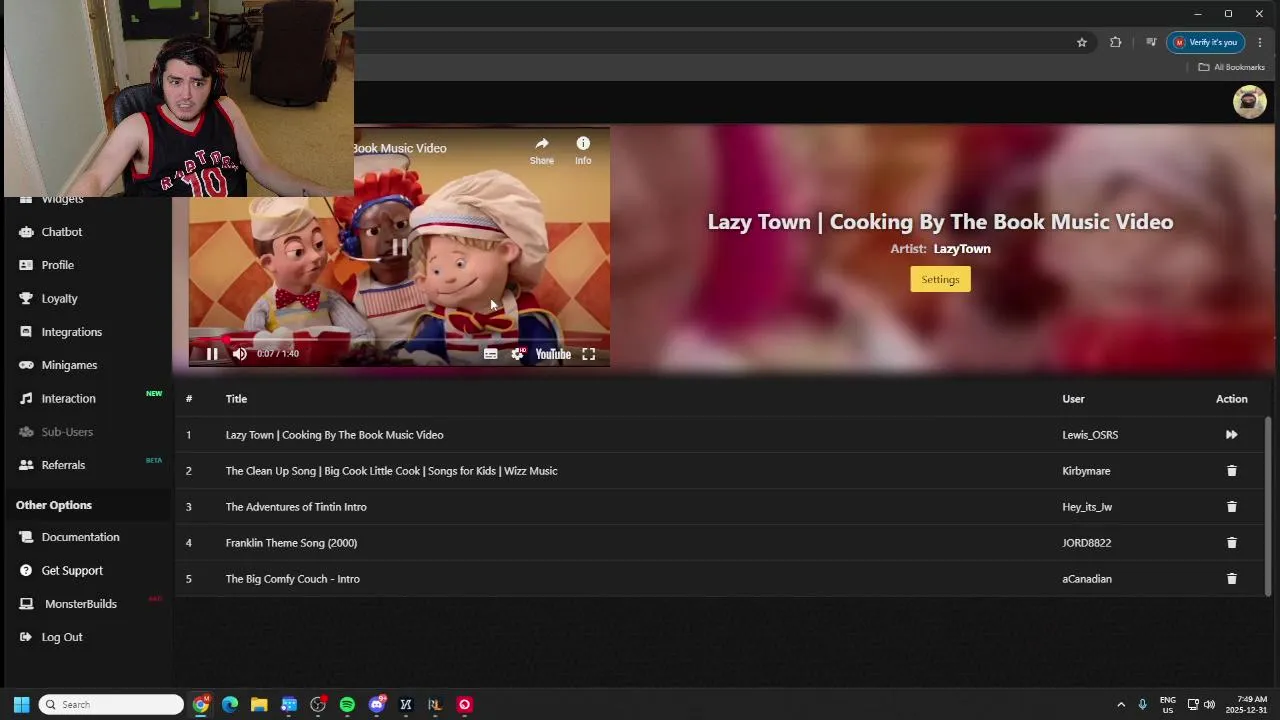This screenshot has height=720, width=1280.
Task: Click The Adventures of Tintin Intro title
Action: click(x=296, y=507)
